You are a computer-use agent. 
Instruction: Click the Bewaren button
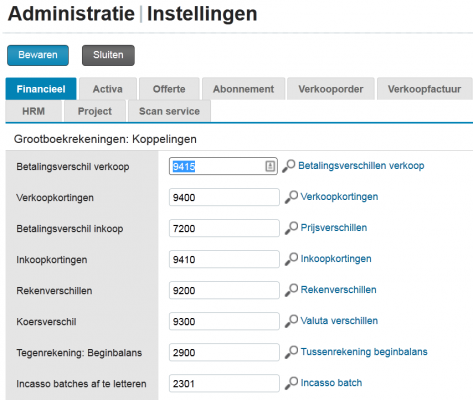(x=38, y=55)
